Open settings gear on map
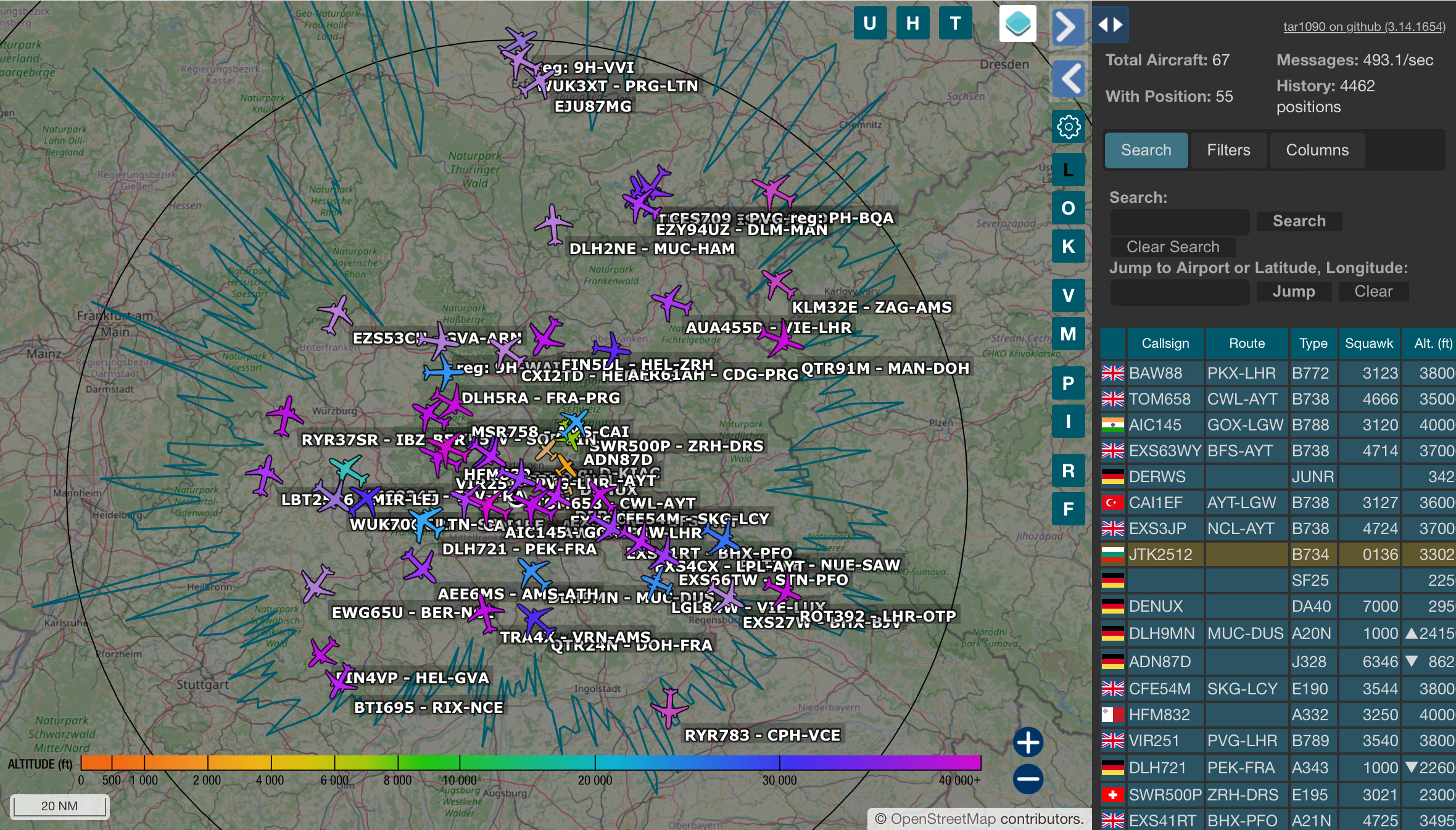The height and width of the screenshot is (830, 1456). (x=1069, y=127)
